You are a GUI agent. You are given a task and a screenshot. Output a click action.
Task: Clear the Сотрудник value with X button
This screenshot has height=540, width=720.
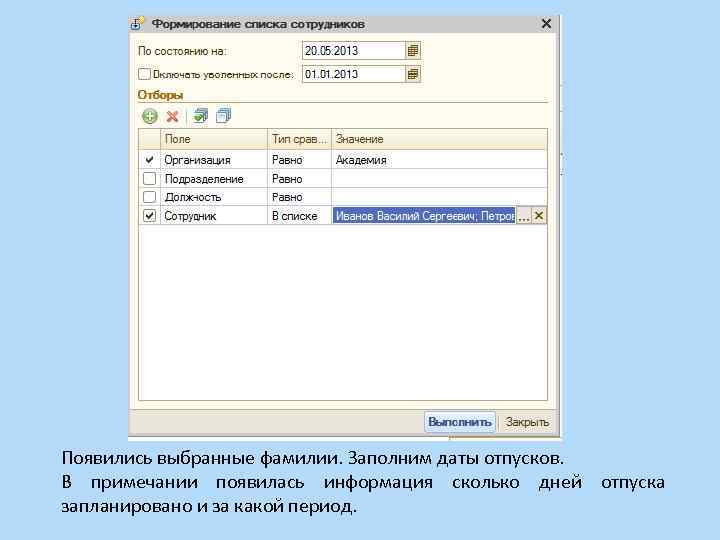(x=539, y=215)
